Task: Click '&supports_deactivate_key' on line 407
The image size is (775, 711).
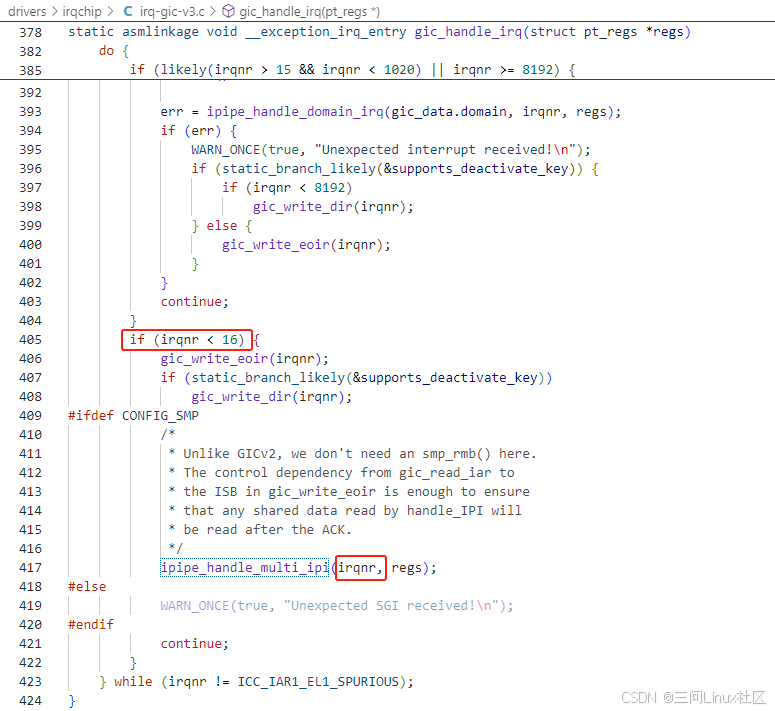Action: tap(445, 378)
